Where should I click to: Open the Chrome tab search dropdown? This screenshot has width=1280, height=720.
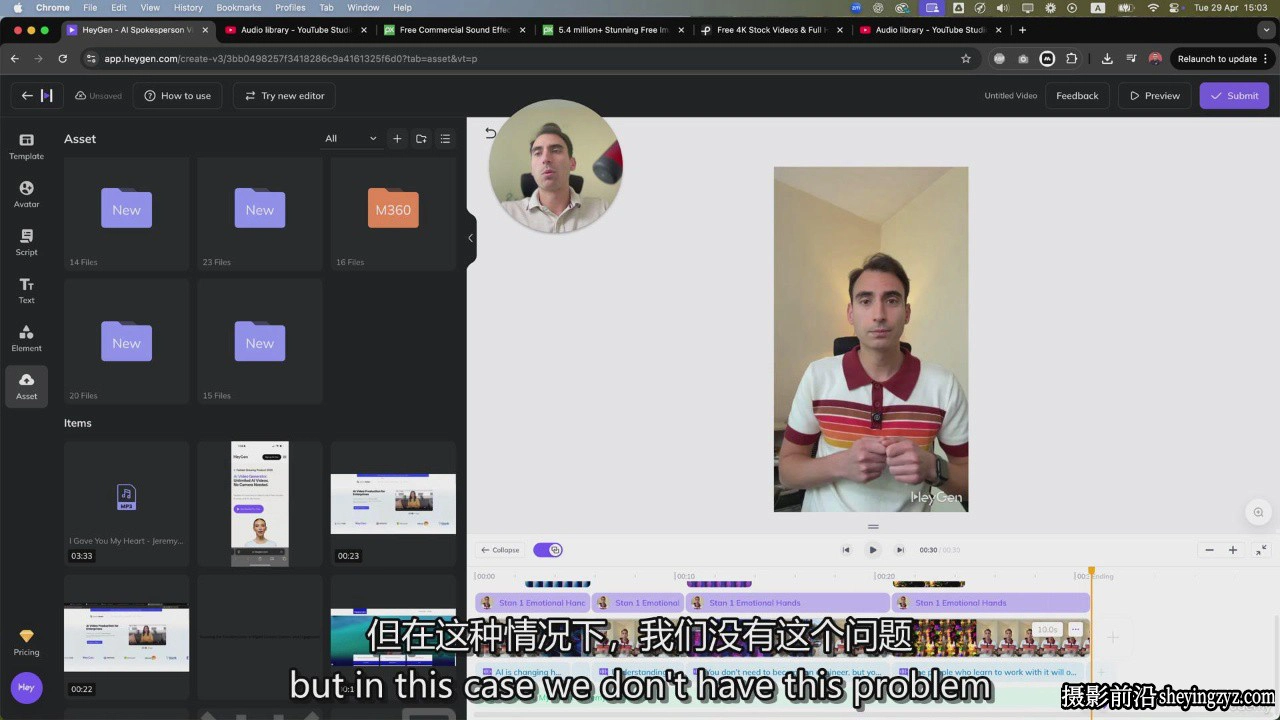(1266, 30)
